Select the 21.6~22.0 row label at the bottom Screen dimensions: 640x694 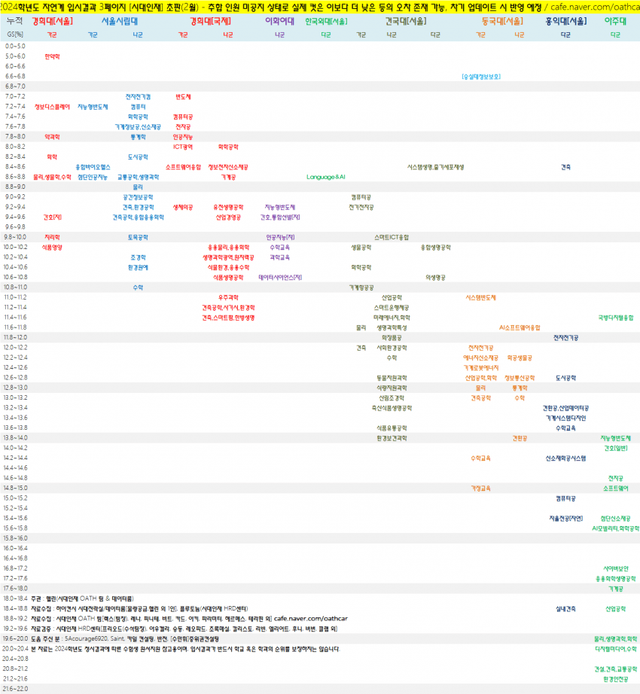[15, 688]
